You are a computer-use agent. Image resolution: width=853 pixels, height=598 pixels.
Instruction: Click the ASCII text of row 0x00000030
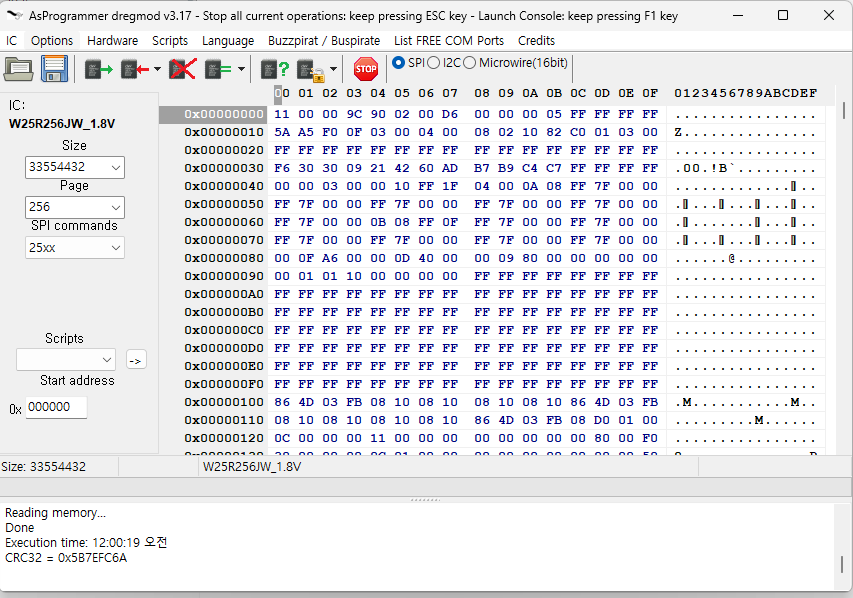[x=745, y=168]
